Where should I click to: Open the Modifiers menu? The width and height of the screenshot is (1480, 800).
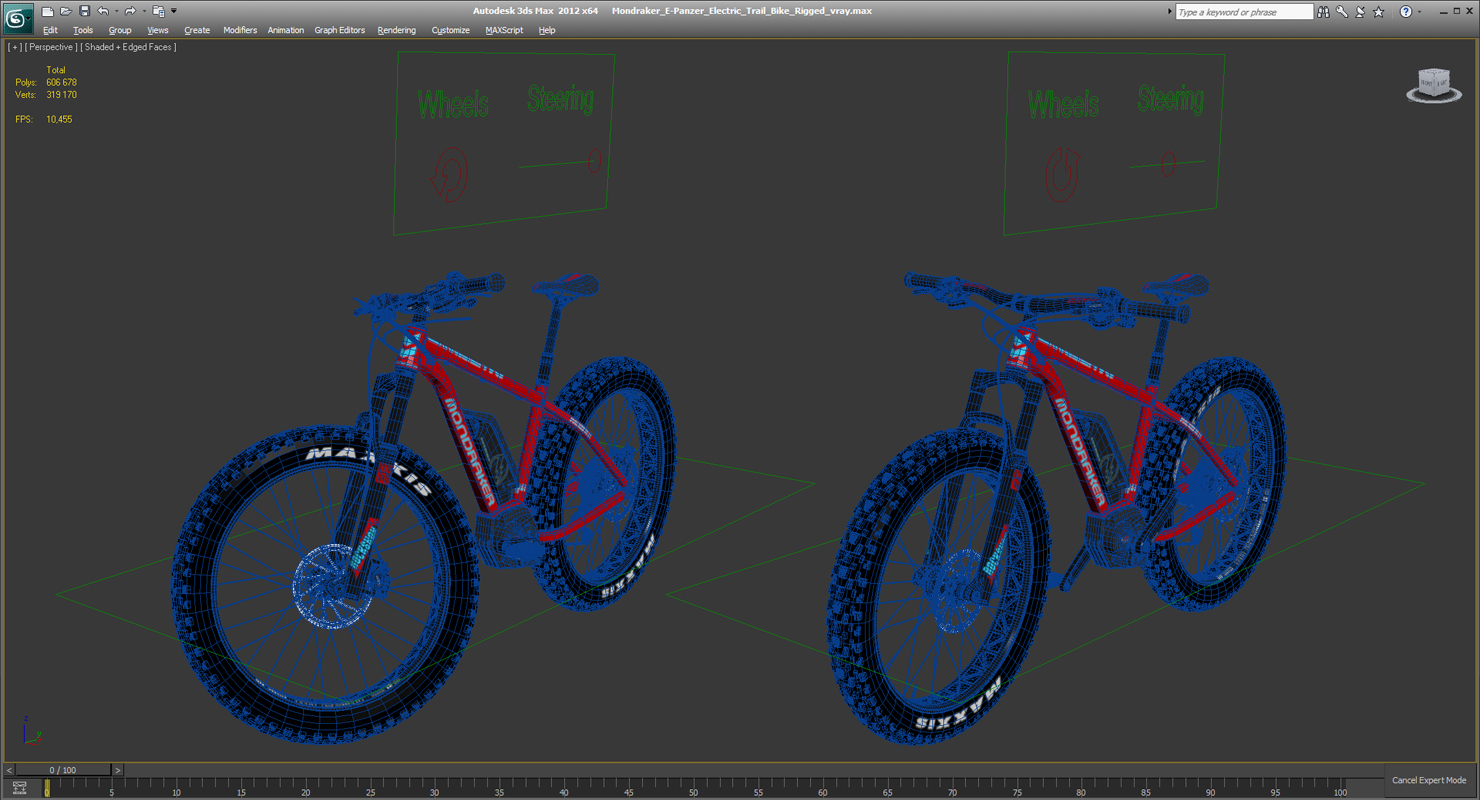[x=240, y=30]
